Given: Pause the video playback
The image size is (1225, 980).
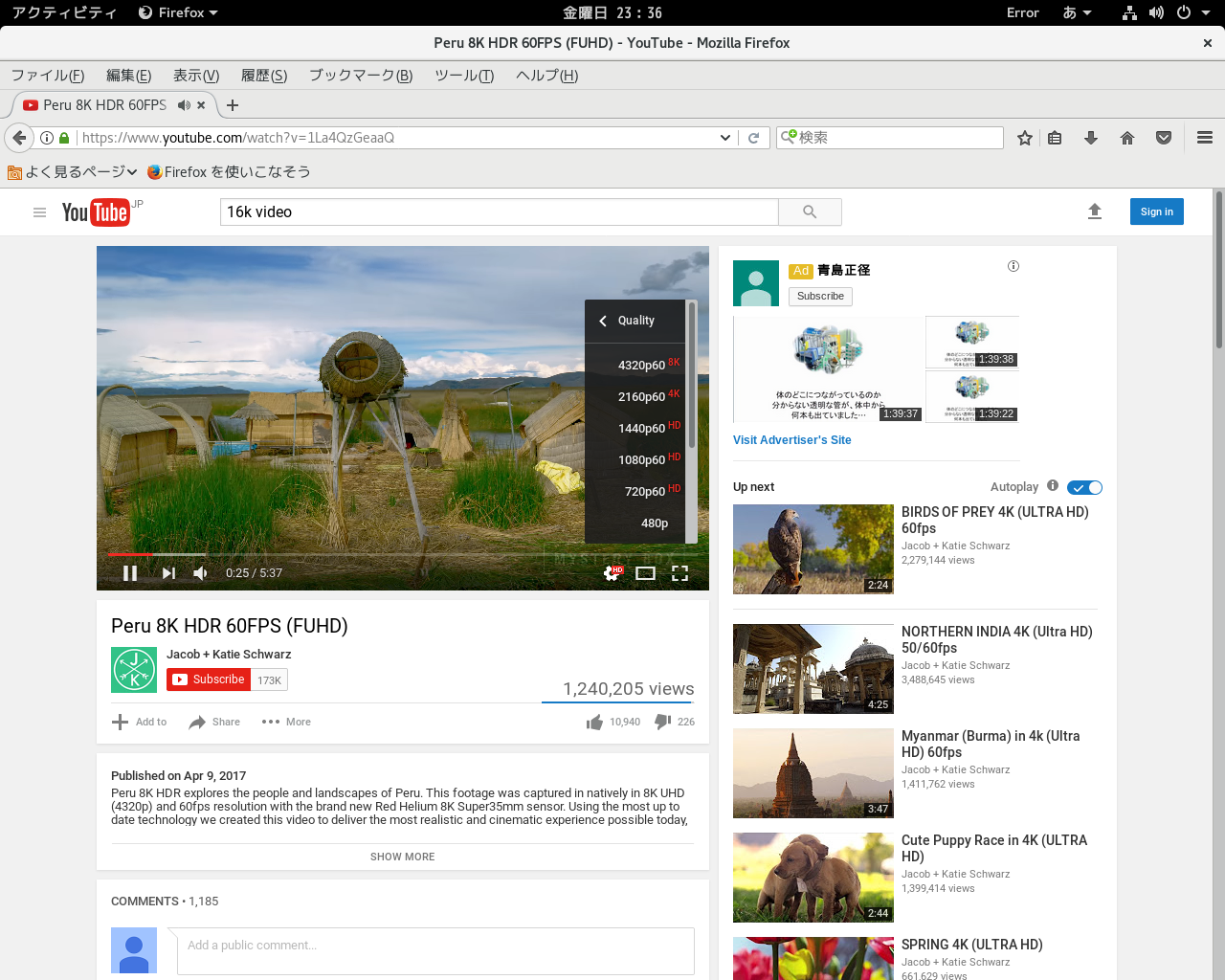Looking at the screenshot, I should 130,573.
